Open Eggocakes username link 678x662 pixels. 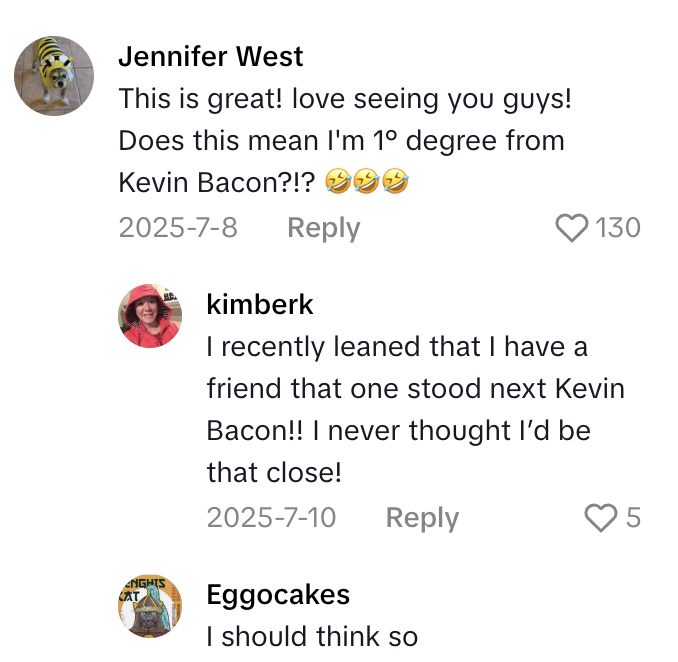pyautogui.click(x=278, y=595)
